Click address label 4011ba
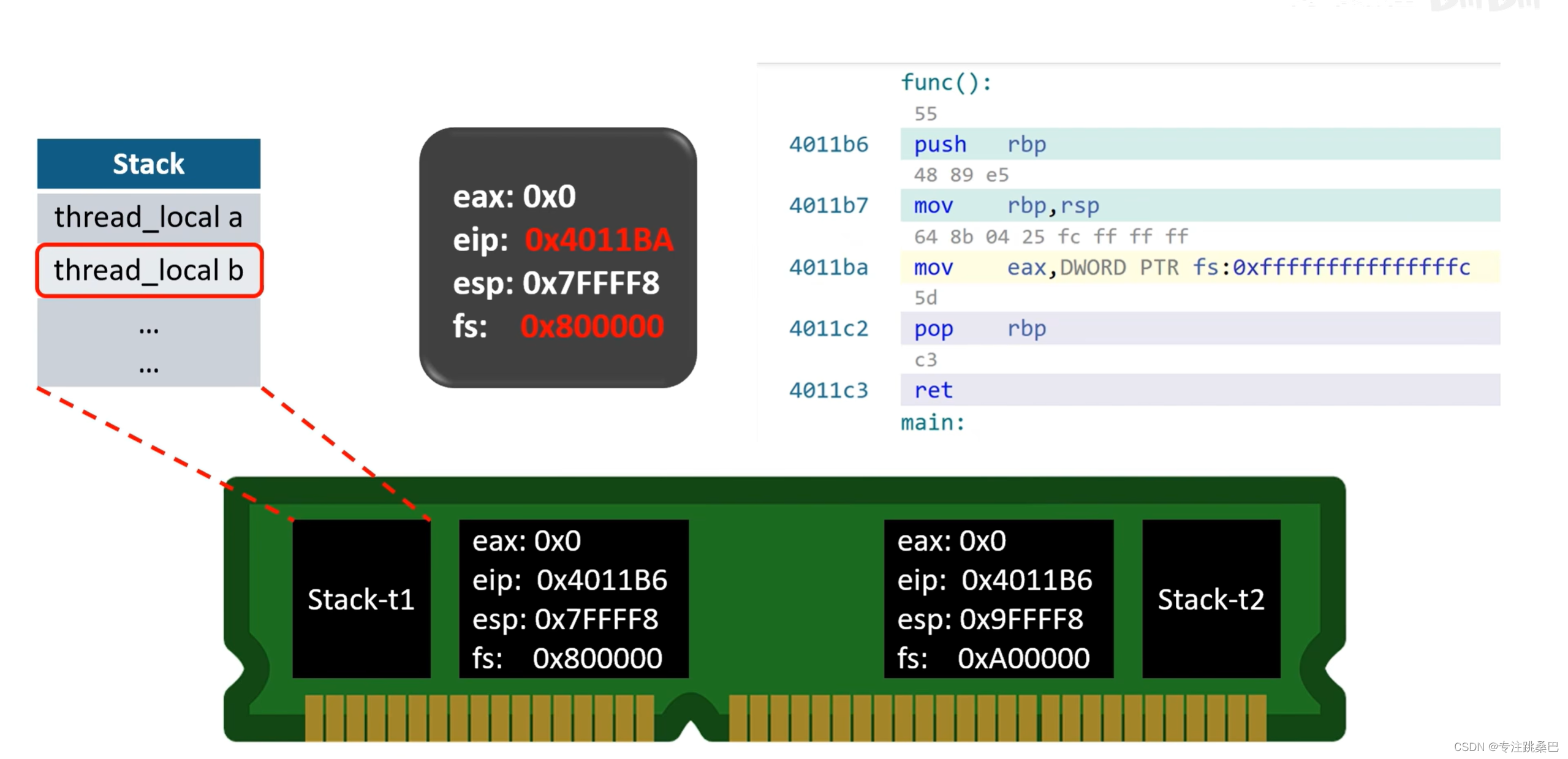Screen dimensions: 1568x759 click(x=828, y=268)
